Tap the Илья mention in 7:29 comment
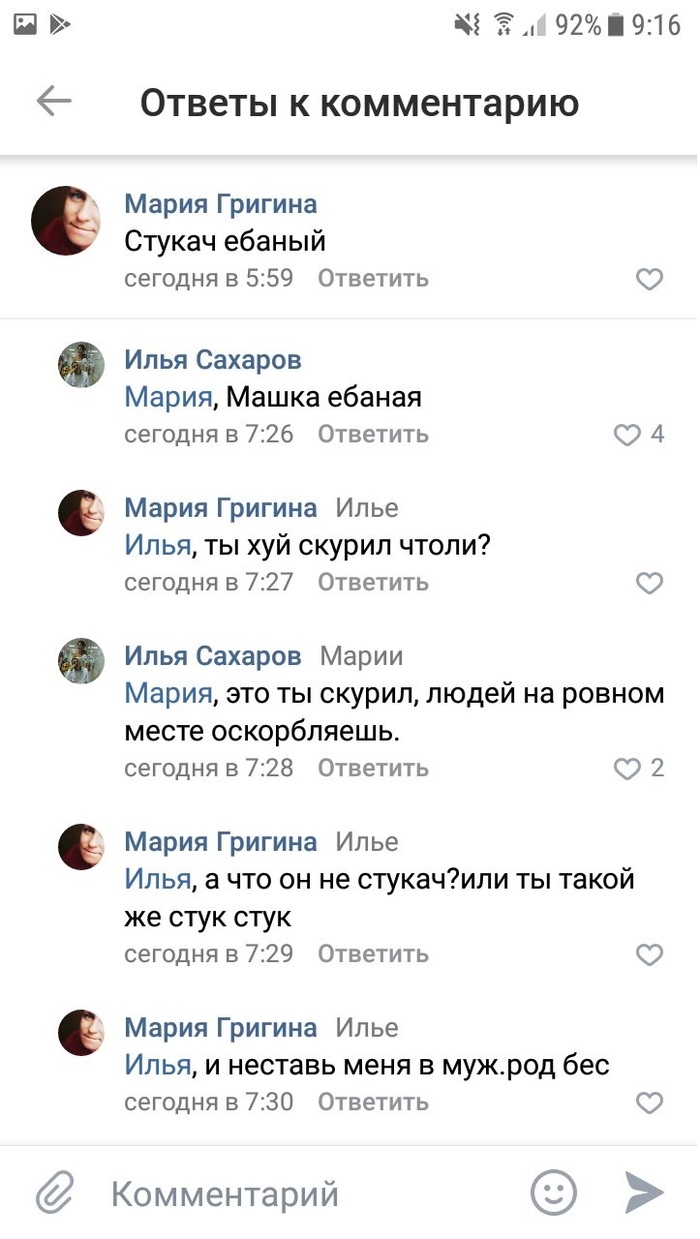 point(157,880)
